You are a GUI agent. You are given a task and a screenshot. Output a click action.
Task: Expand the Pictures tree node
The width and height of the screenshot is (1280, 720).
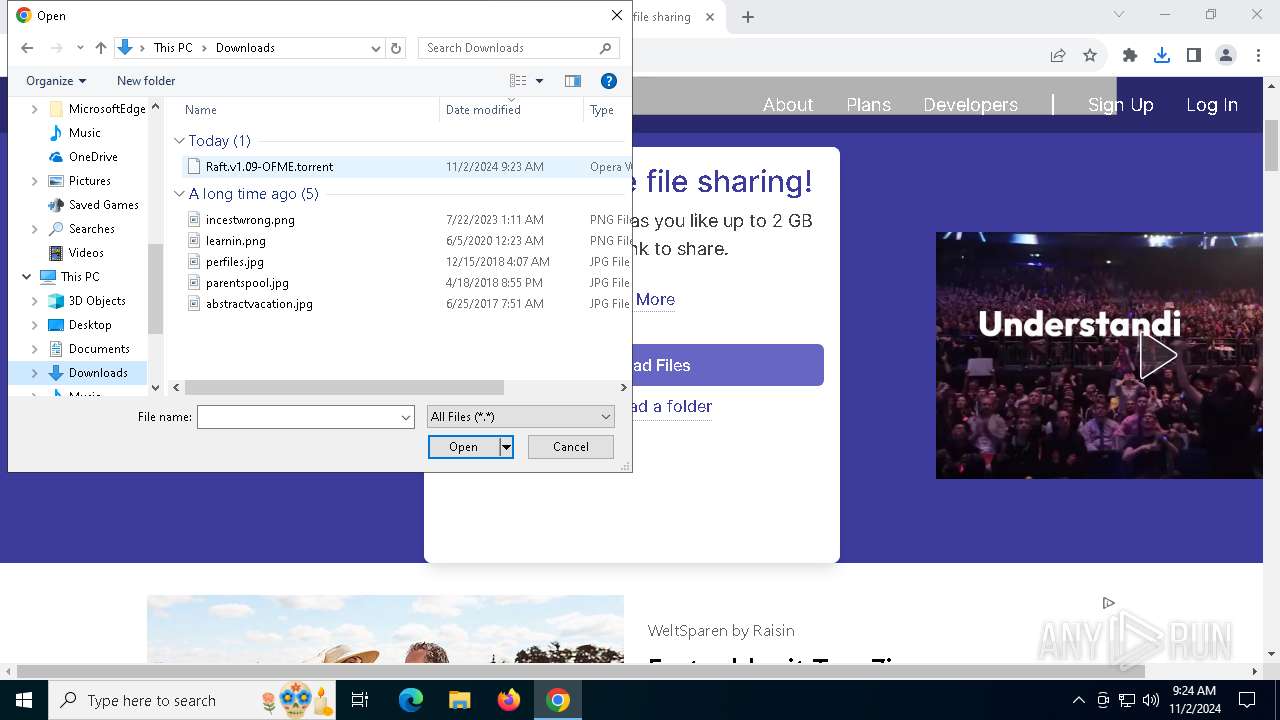[x=35, y=181]
